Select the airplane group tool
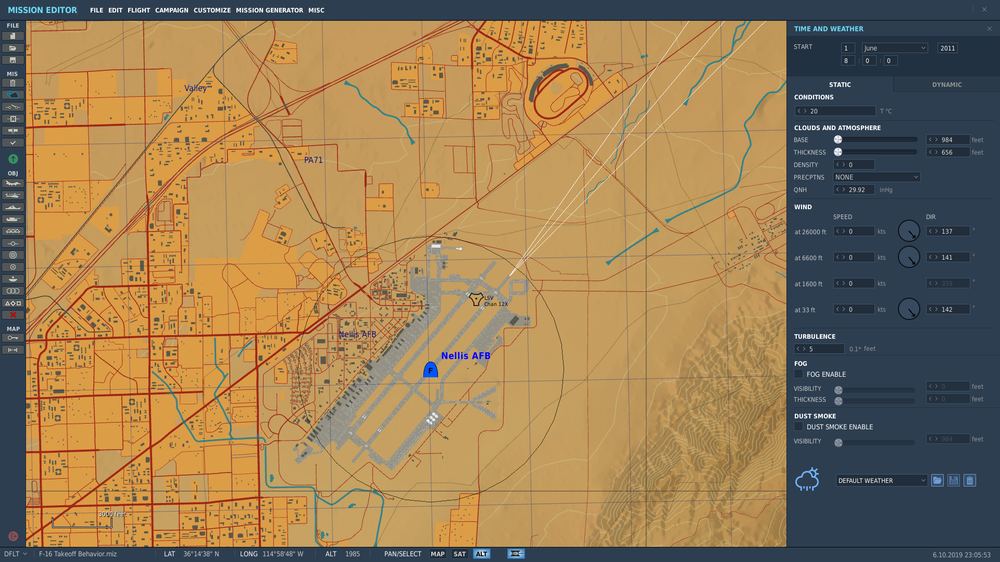The height and width of the screenshot is (562, 1000). [x=12, y=183]
